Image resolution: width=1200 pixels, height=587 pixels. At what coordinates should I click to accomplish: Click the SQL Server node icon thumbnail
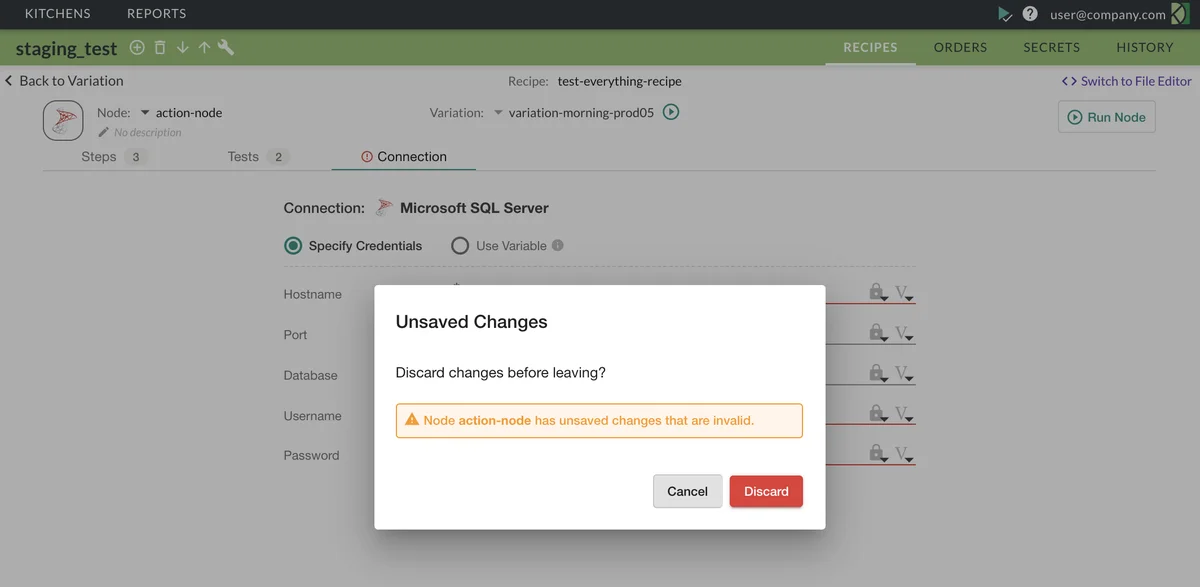coord(63,121)
